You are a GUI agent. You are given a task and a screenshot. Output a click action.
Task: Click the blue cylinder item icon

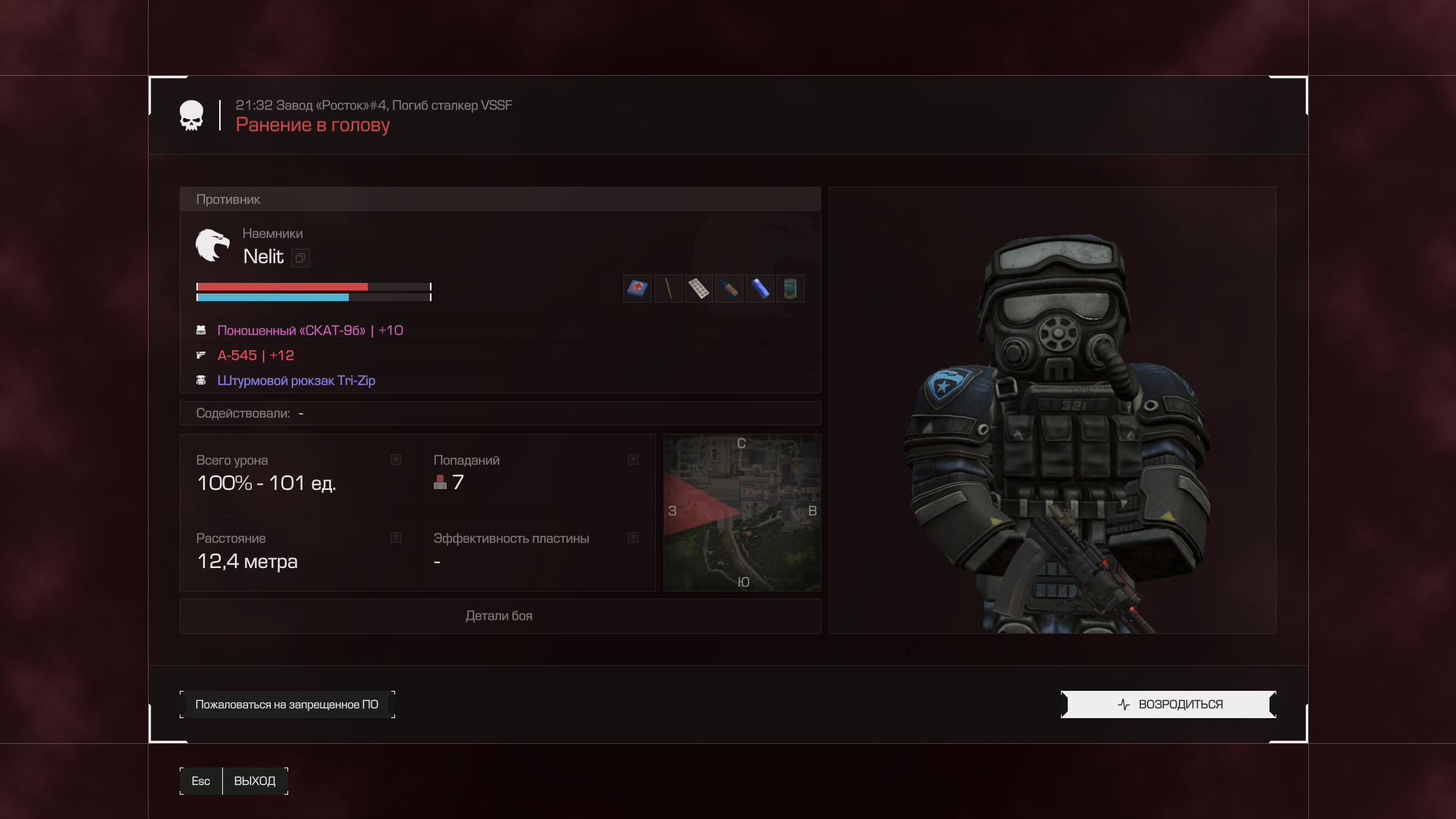point(760,288)
